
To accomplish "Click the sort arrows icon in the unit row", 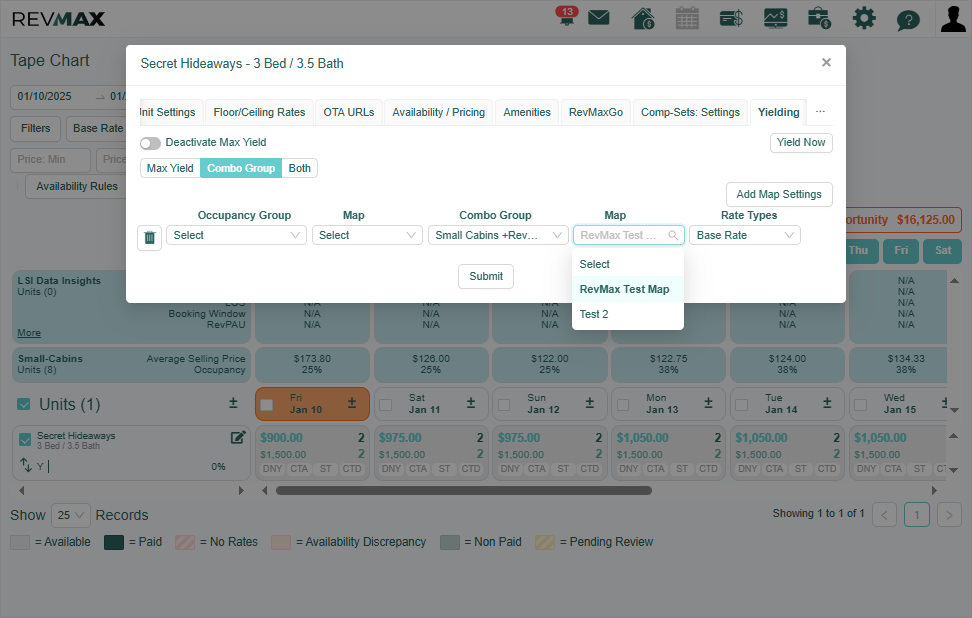I will click(25, 464).
